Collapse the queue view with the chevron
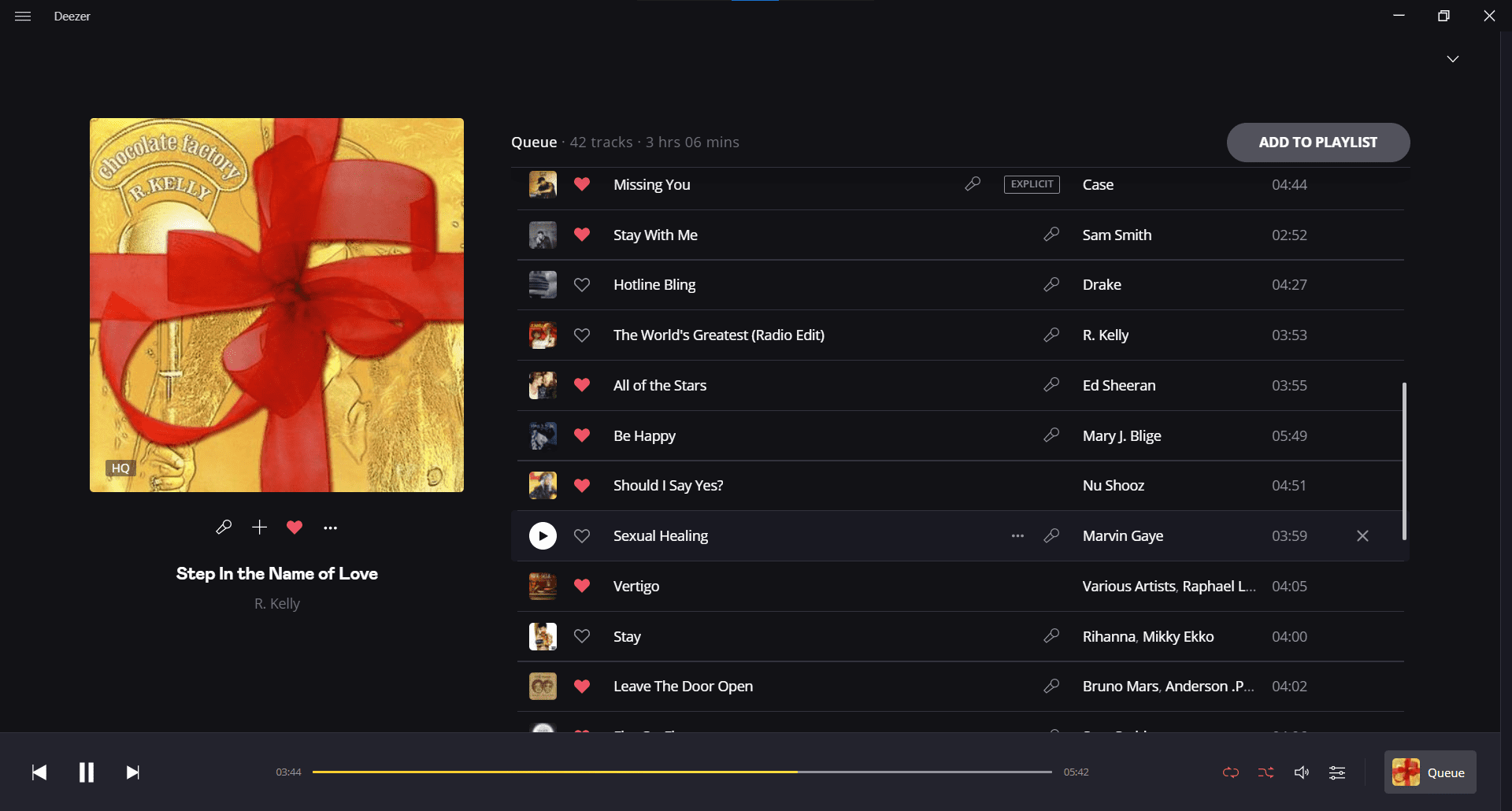Viewport: 1512px width, 811px height. click(1453, 59)
